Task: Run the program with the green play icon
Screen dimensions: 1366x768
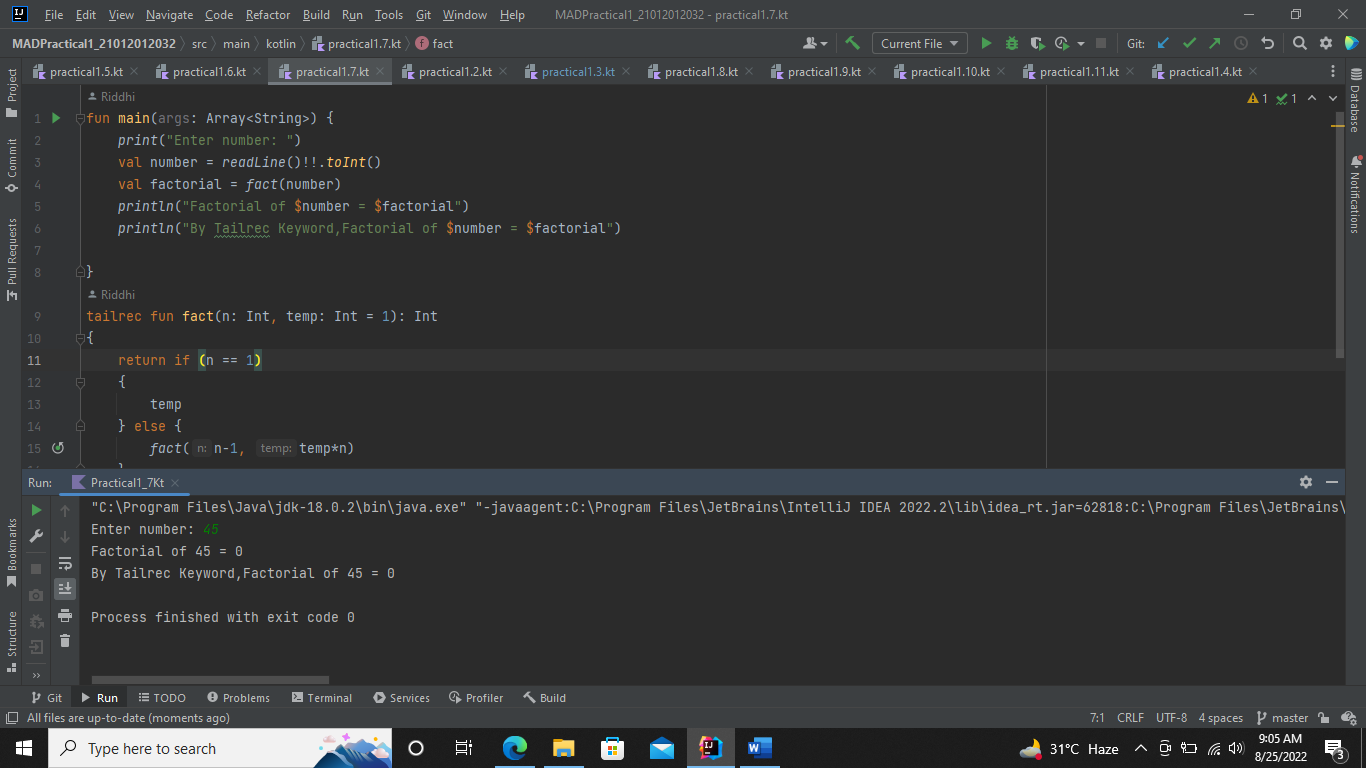Action: point(986,43)
